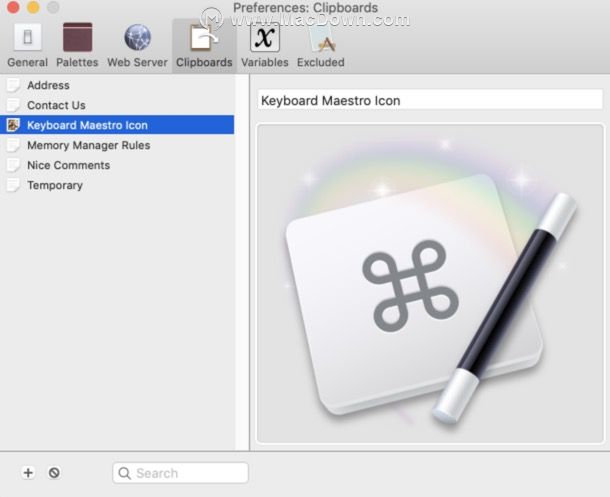Open the Excluded preferences pane

click(321, 46)
